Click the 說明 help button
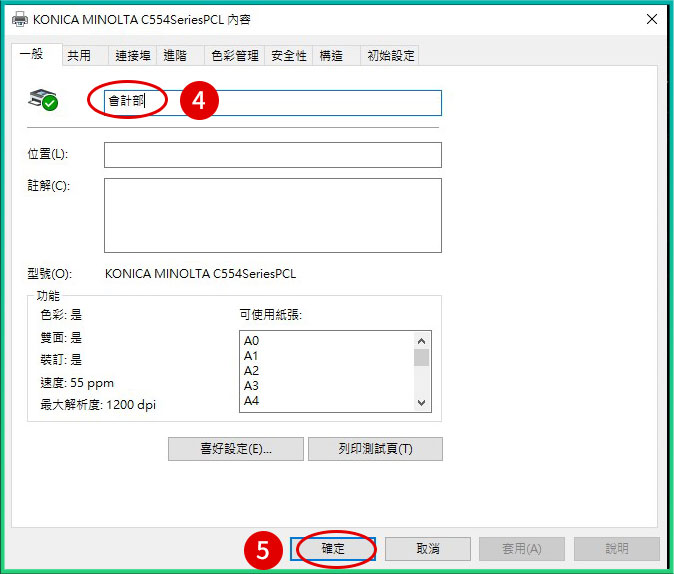 click(x=617, y=549)
